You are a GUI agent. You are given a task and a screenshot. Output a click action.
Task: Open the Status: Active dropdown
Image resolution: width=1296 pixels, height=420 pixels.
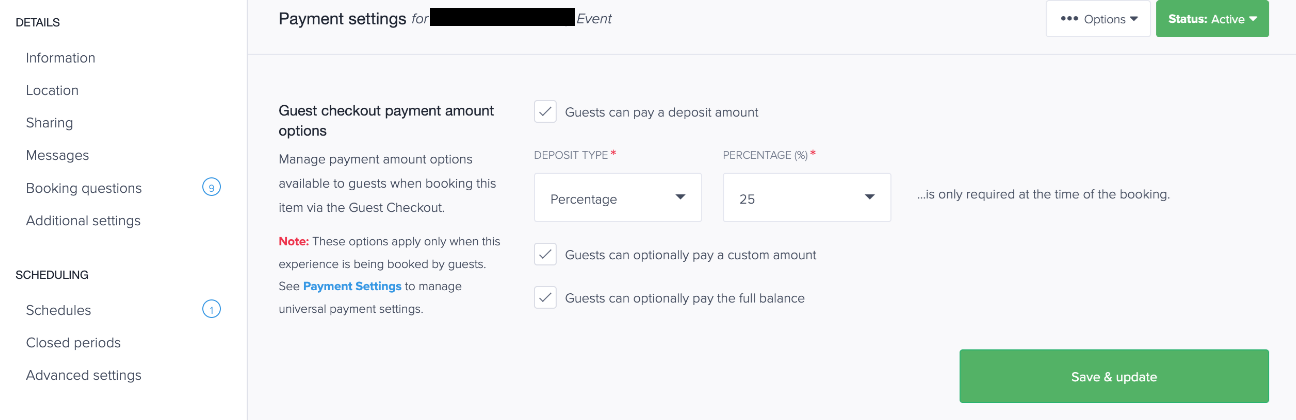(1211, 19)
